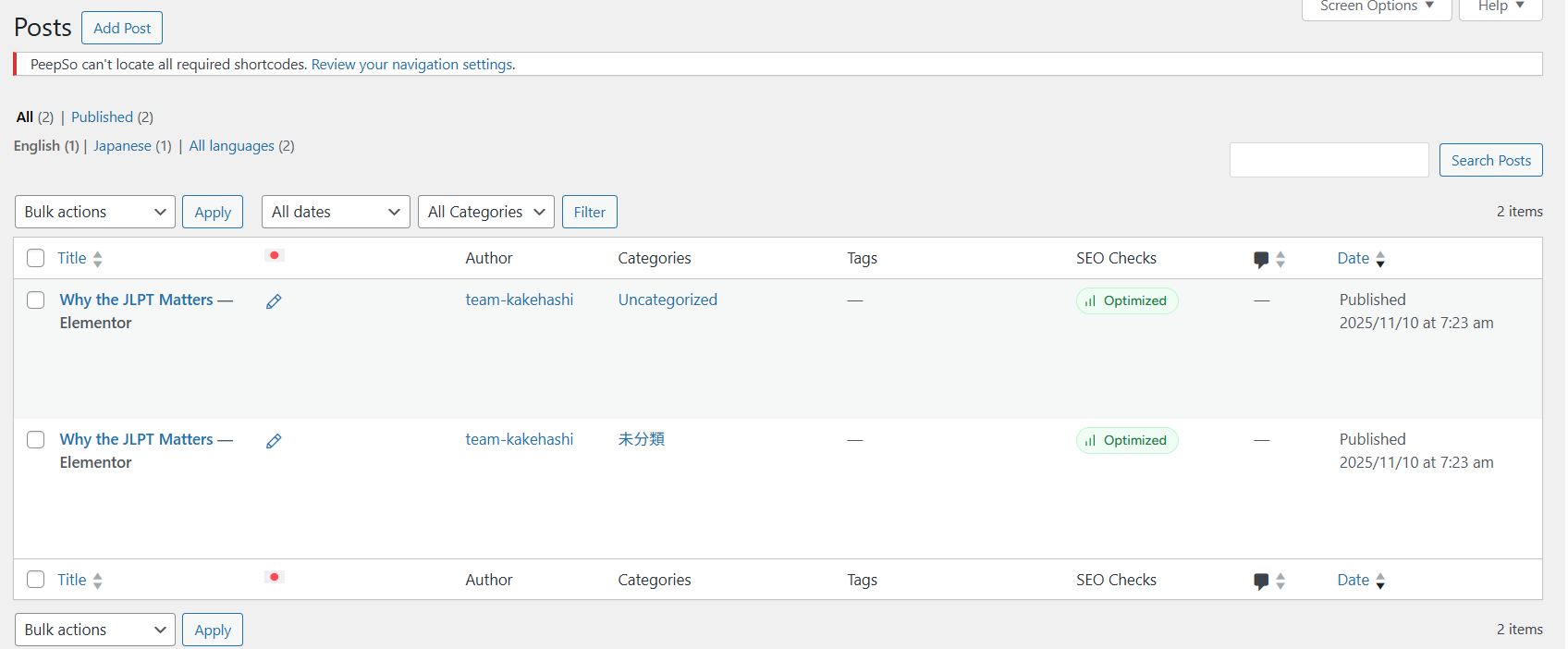Click the Optimized SEO badge of first post
Screen dimensions: 1568x649
(1126, 300)
